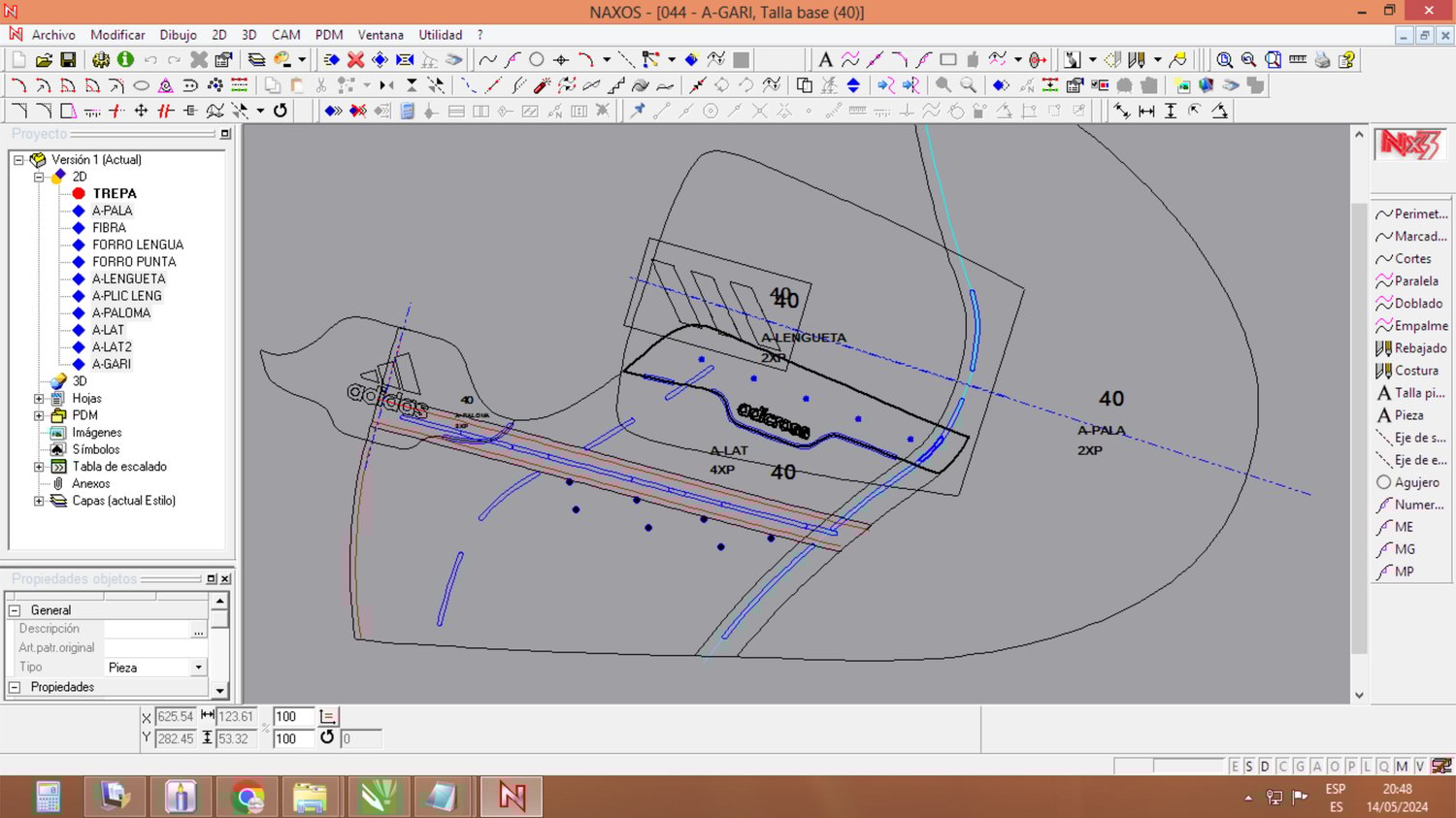Open the CAM menu
Screen dimensions: 1456x818
pos(285,35)
